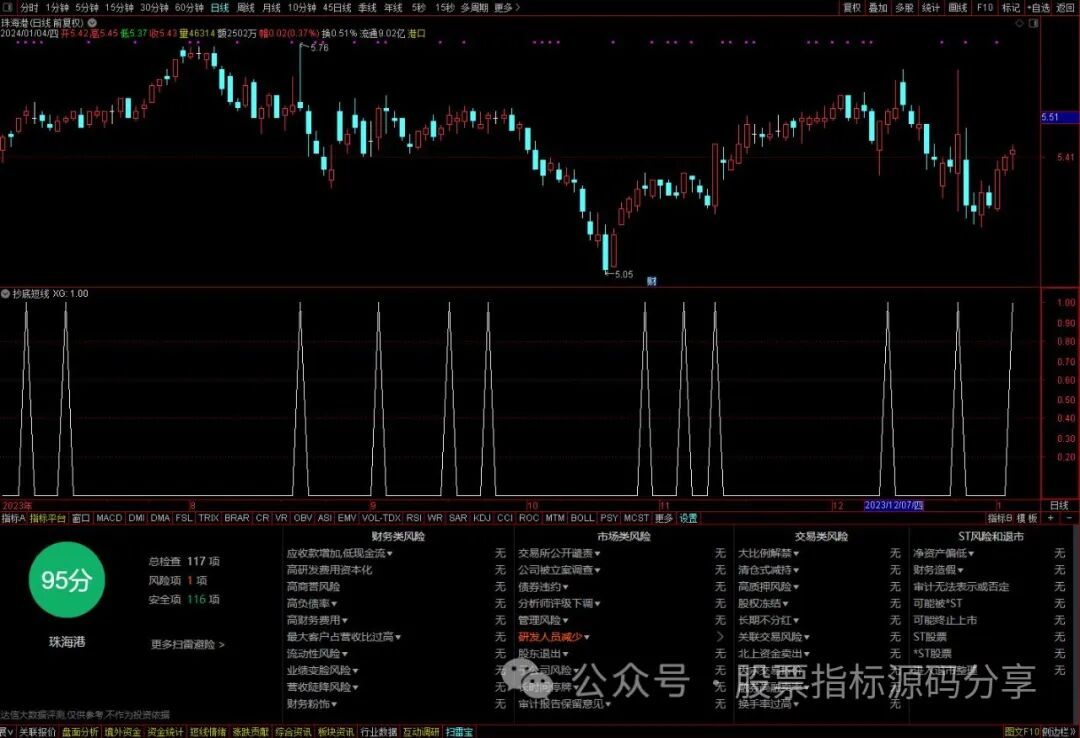Select the MACD indicator
The image size is (1080, 738).
coord(109,517)
